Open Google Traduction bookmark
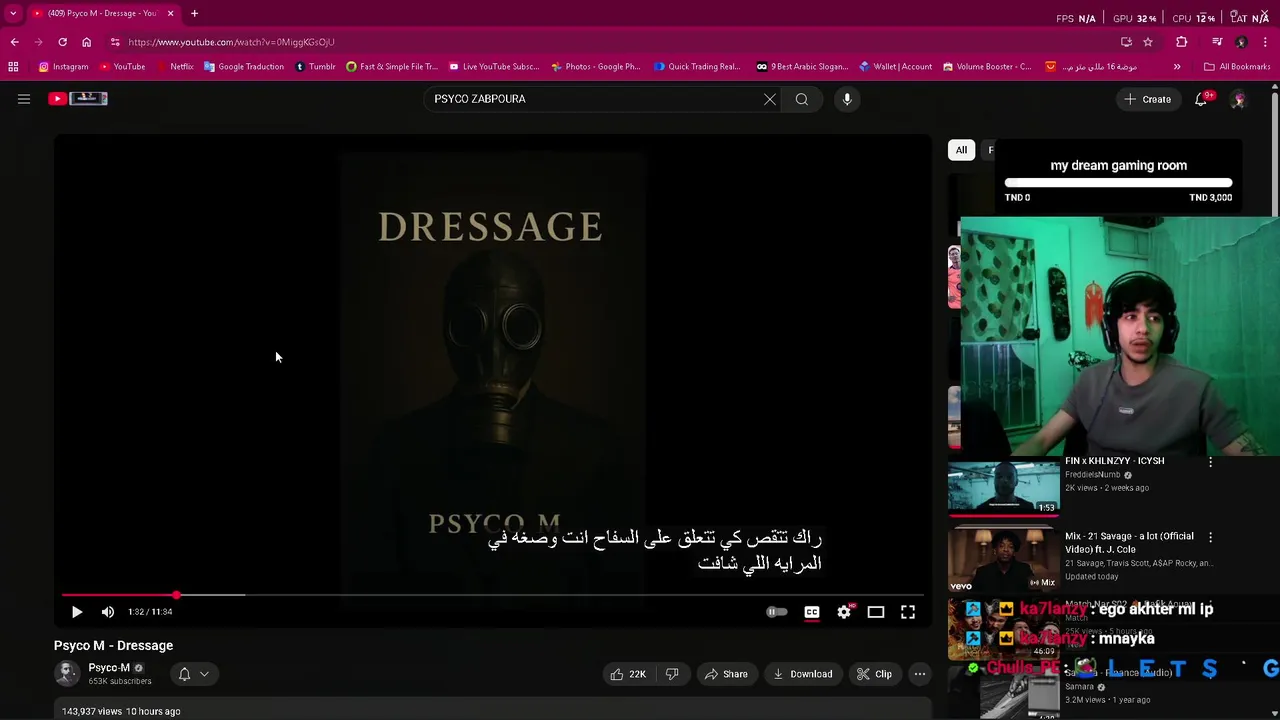 tap(244, 67)
